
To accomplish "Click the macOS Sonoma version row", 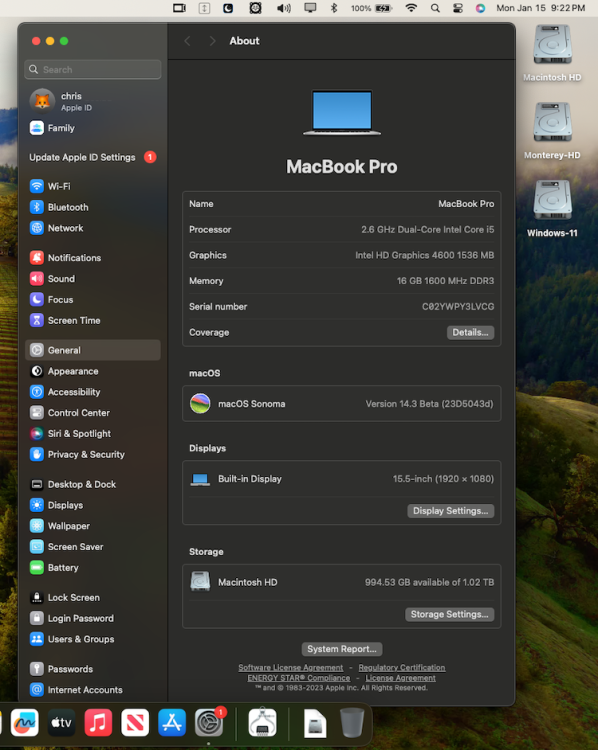I will (342, 404).
